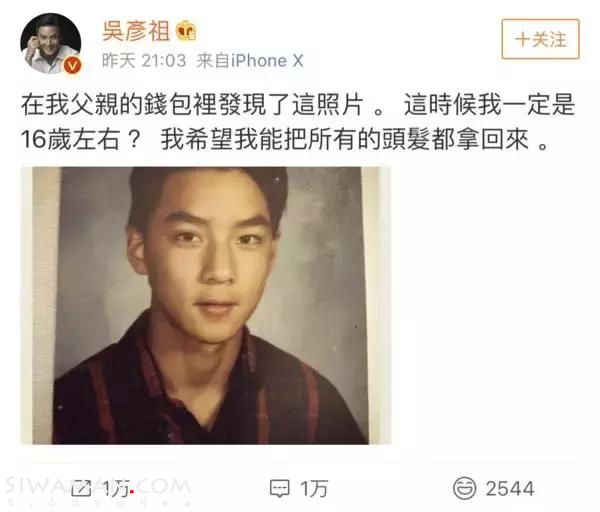This screenshot has width=600, height=512.
Task: Click the comment count 1万
Action: click(314, 489)
